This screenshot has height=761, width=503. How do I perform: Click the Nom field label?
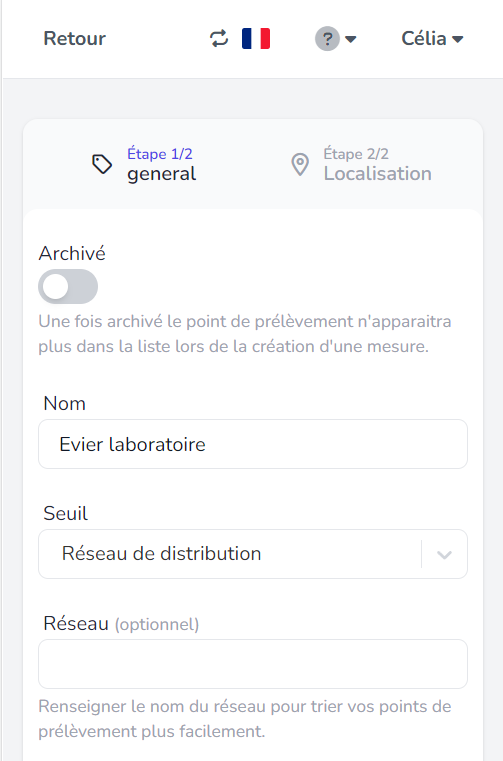[65, 403]
